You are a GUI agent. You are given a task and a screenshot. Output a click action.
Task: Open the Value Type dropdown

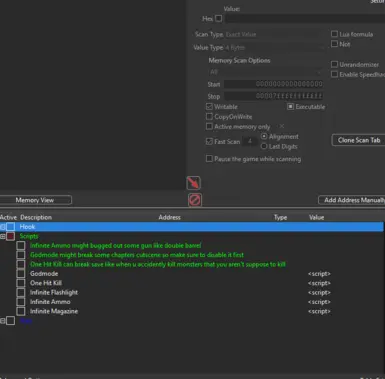coord(273,48)
